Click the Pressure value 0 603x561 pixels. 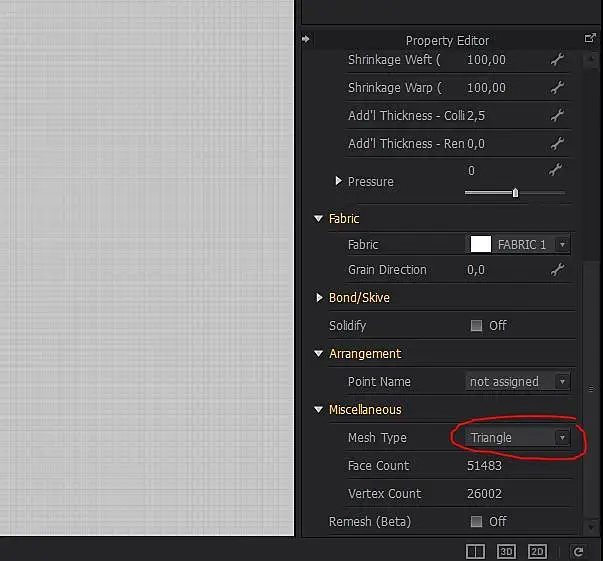tap(471, 170)
